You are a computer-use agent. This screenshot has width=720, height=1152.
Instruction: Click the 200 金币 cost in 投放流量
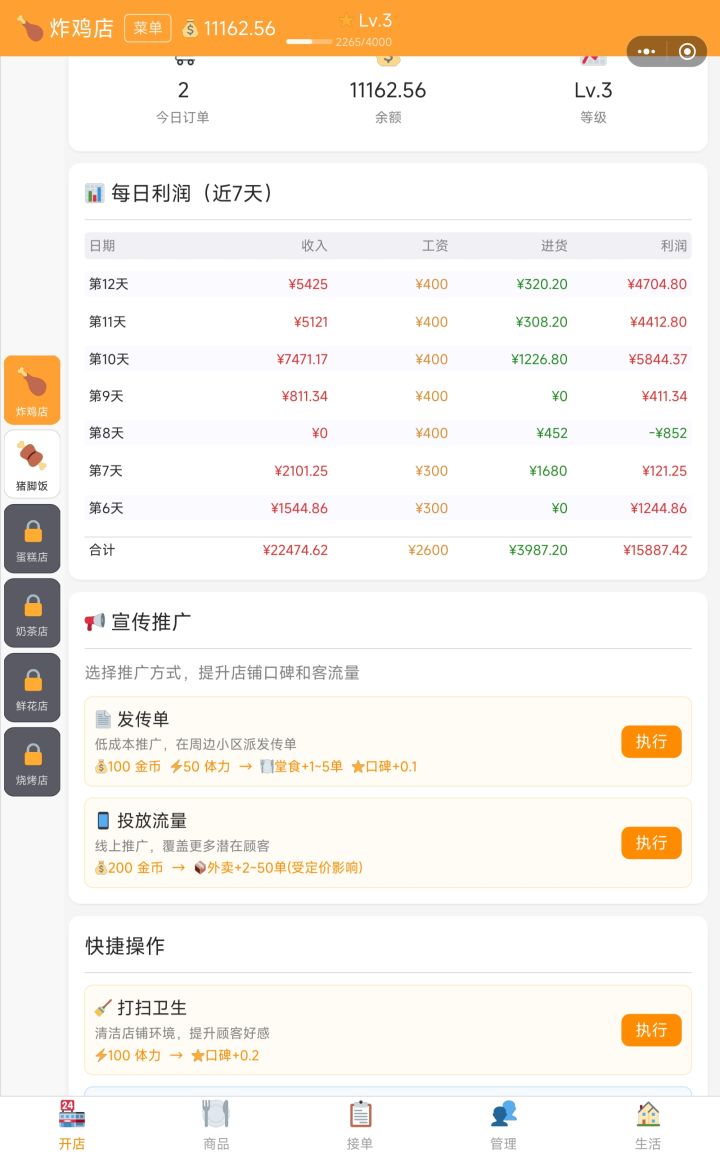[x=129, y=868]
